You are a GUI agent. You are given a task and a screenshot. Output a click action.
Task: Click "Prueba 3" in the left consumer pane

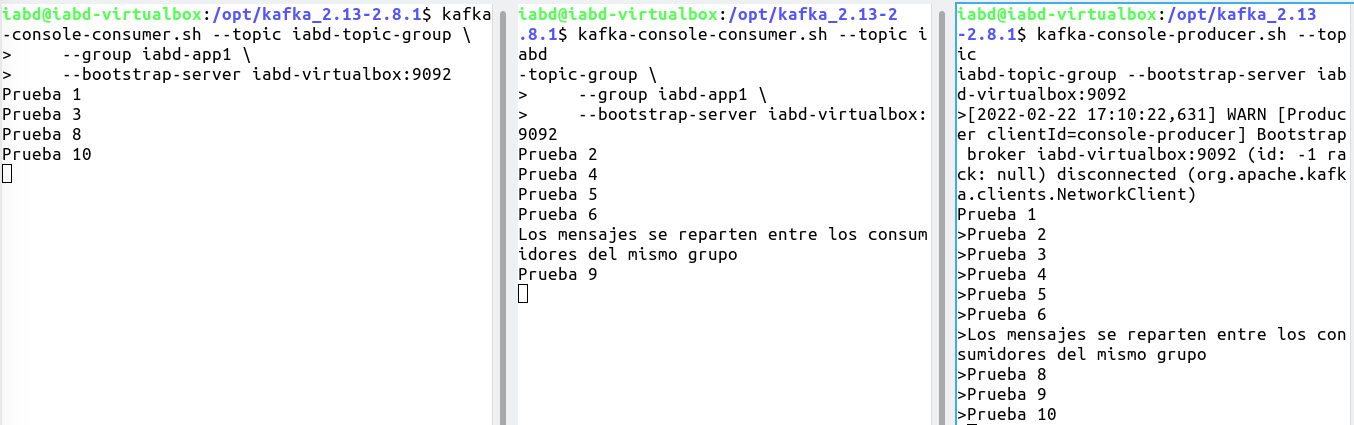click(x=41, y=114)
